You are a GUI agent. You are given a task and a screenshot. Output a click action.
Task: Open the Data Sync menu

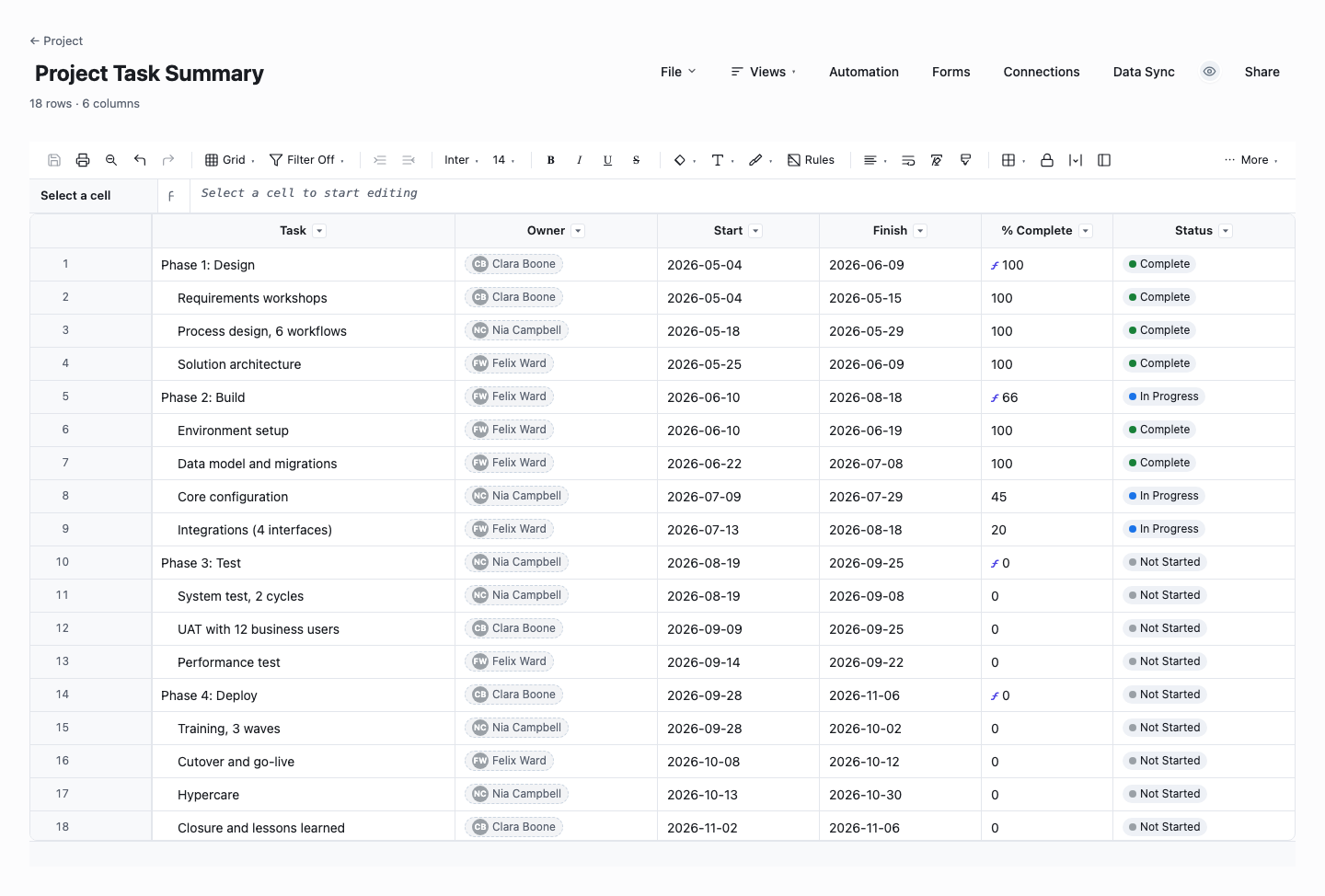pos(1144,72)
